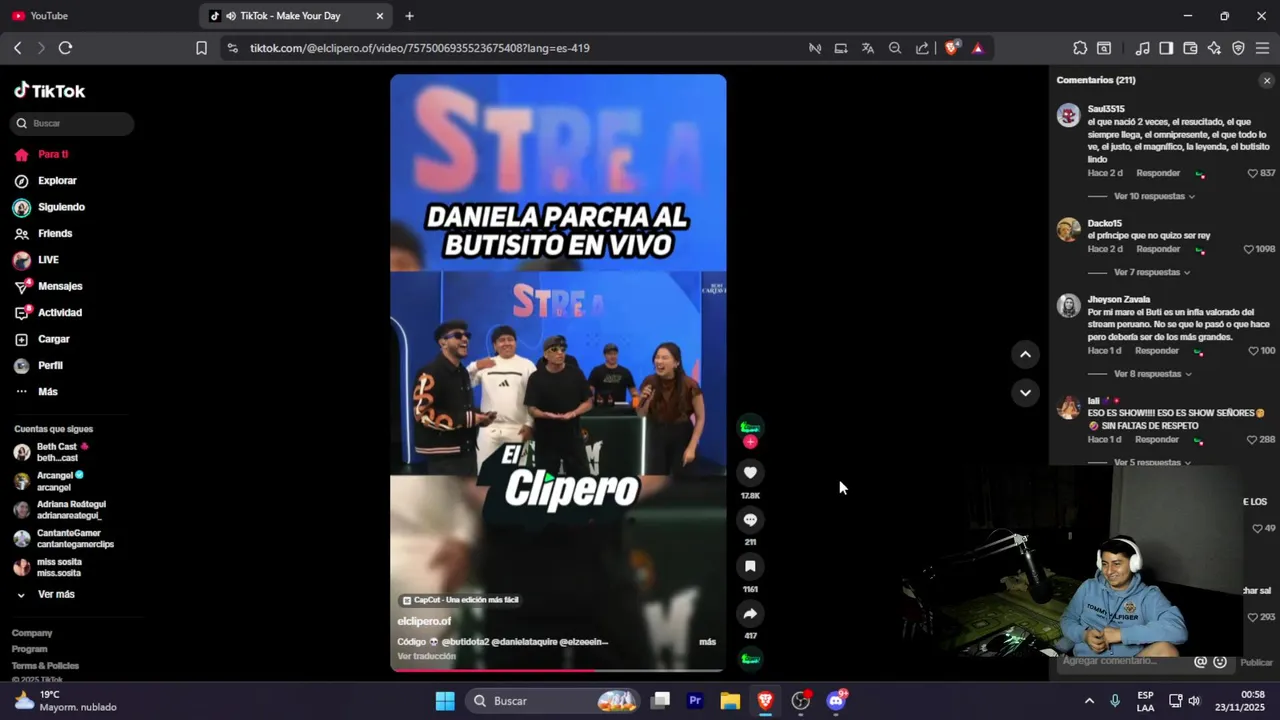This screenshot has width=1280, height=720.
Task: Switch to the YouTube browser tab
Action: [96, 16]
